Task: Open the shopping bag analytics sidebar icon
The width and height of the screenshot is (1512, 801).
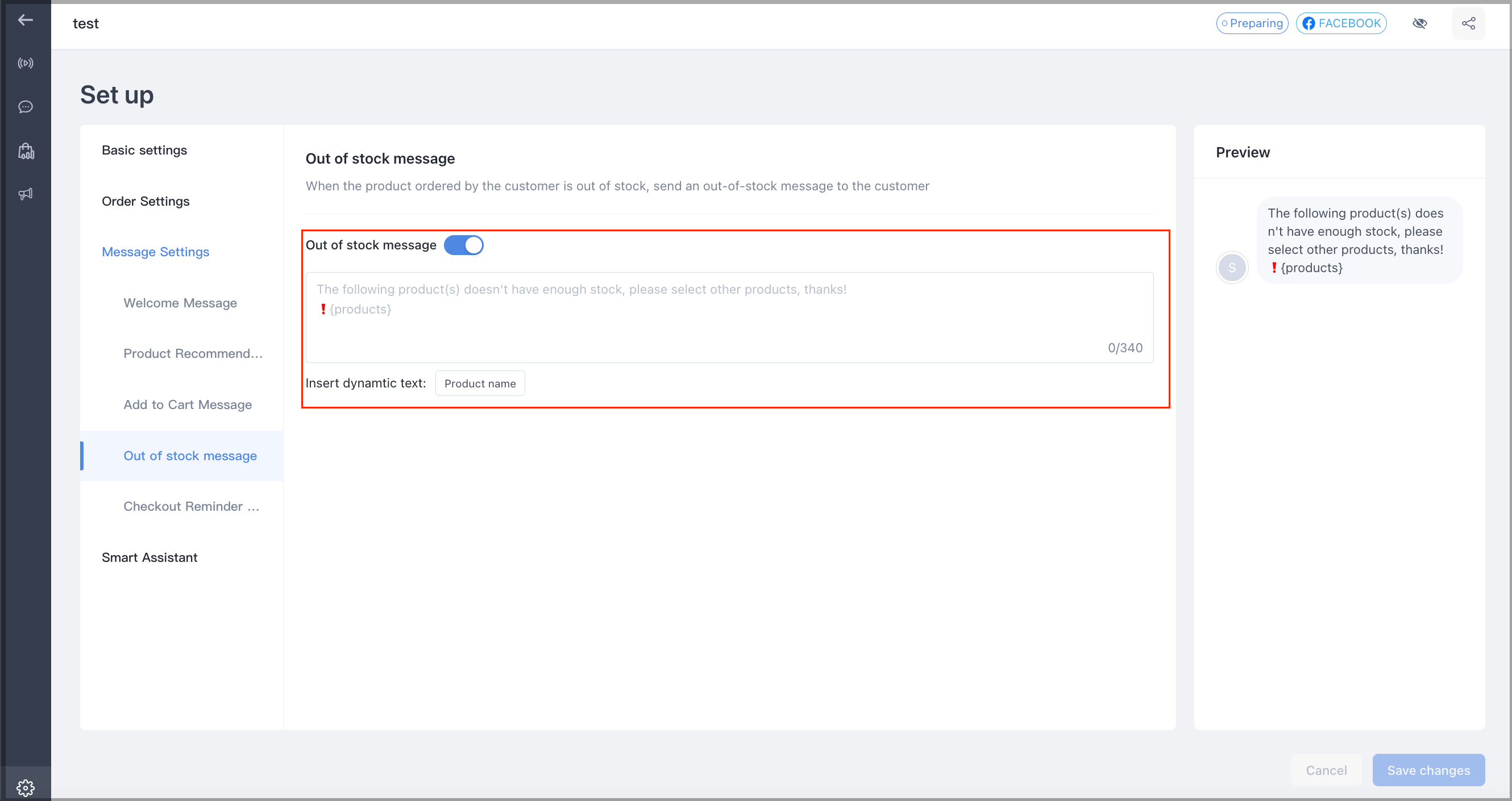Action: click(x=25, y=151)
